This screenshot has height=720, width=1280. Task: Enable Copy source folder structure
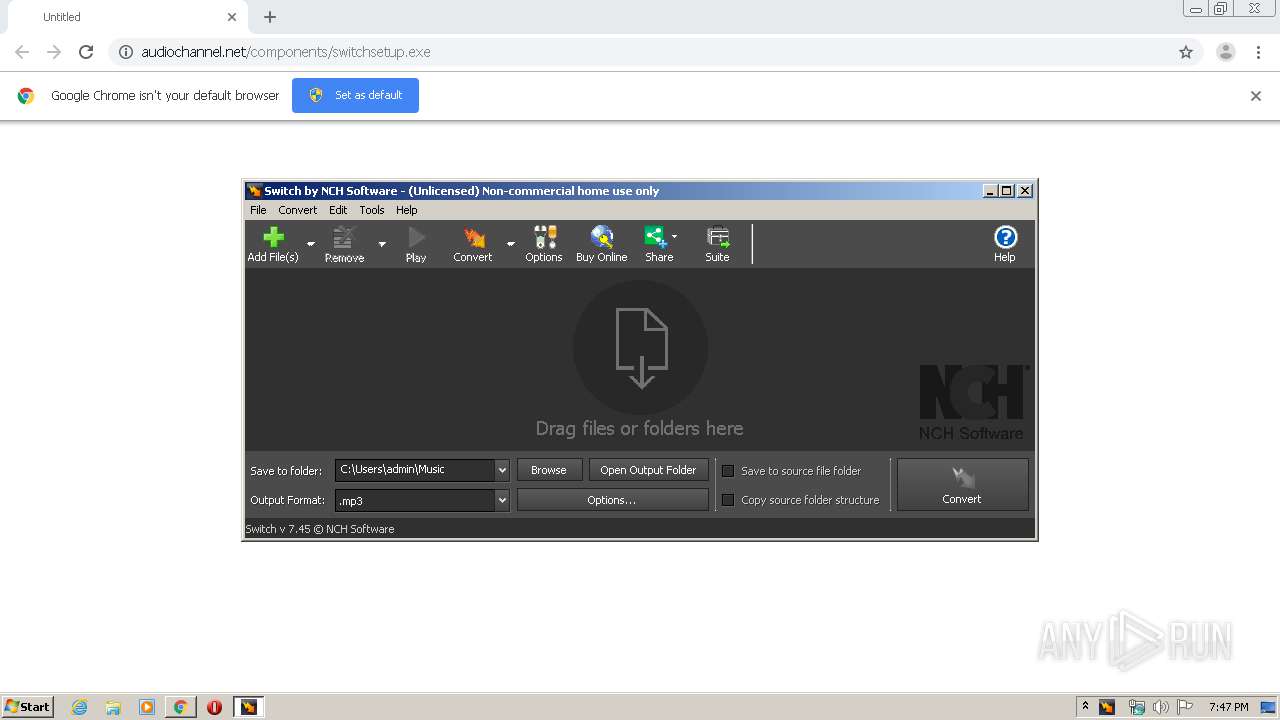728,500
